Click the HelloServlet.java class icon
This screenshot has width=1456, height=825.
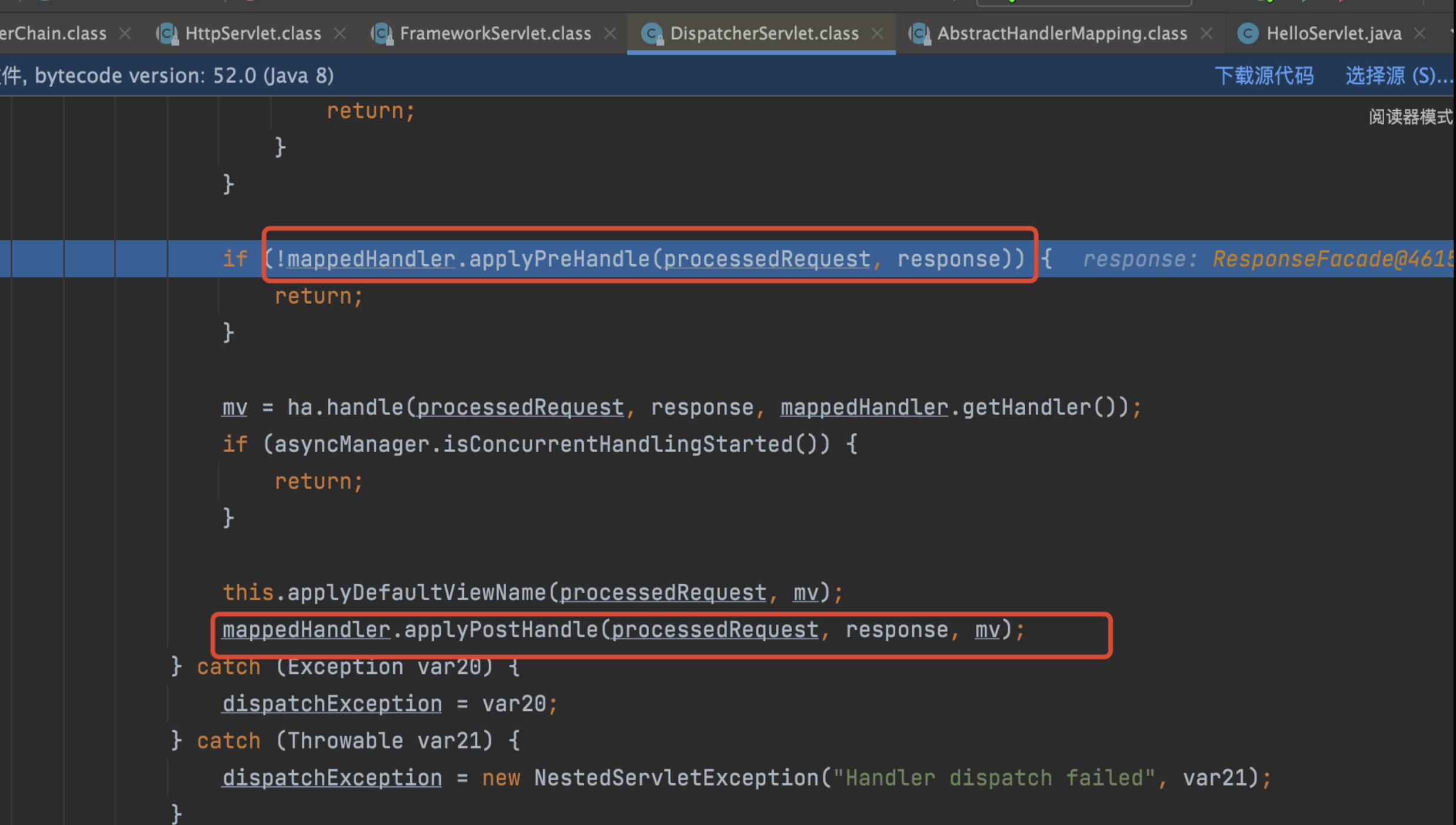(1248, 34)
